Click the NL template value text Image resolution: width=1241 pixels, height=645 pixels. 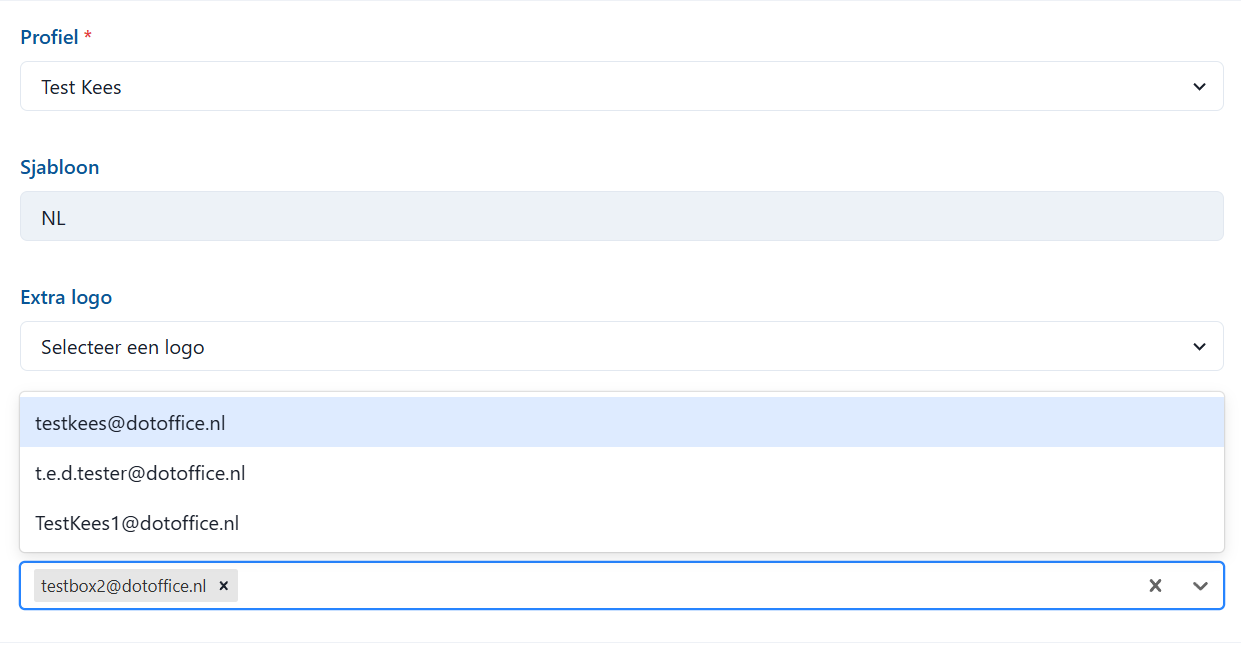[x=54, y=218]
